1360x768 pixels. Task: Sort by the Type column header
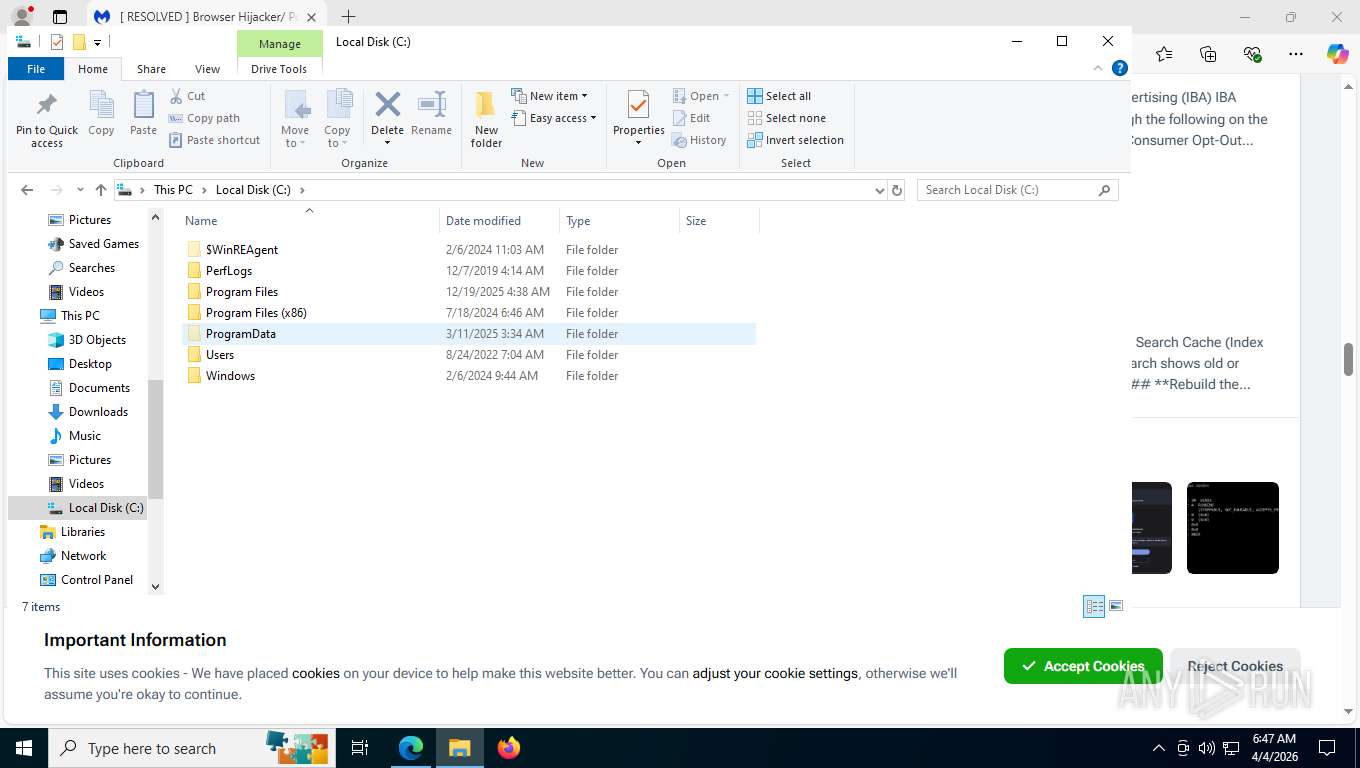pos(619,221)
